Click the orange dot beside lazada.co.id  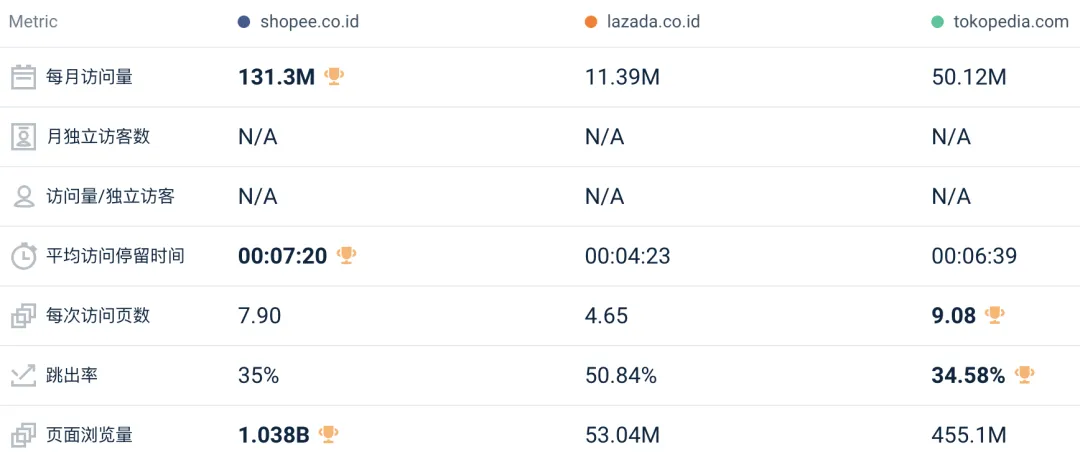click(x=591, y=22)
